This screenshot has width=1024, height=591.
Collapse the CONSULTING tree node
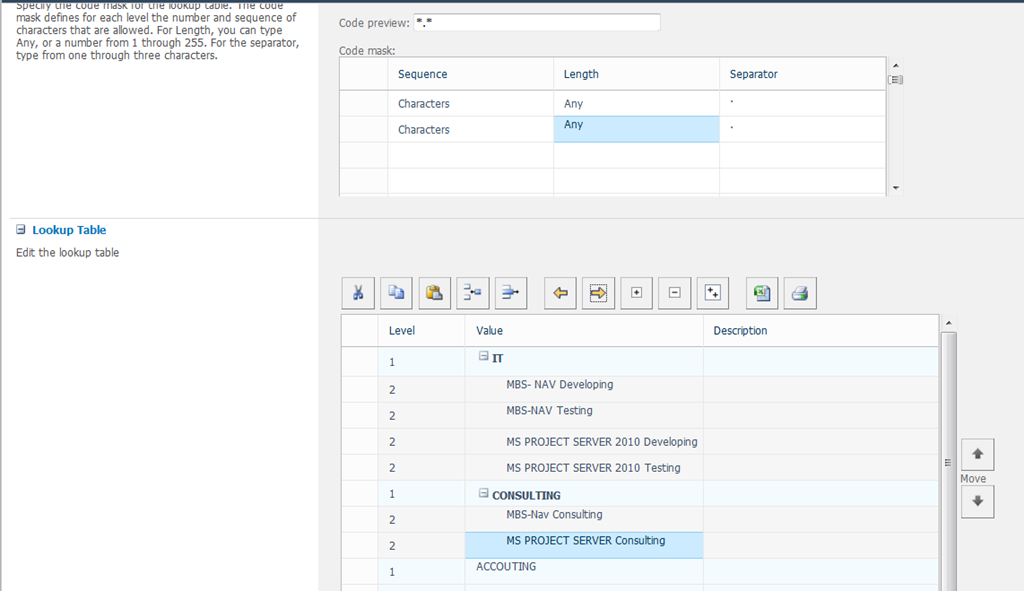click(484, 494)
